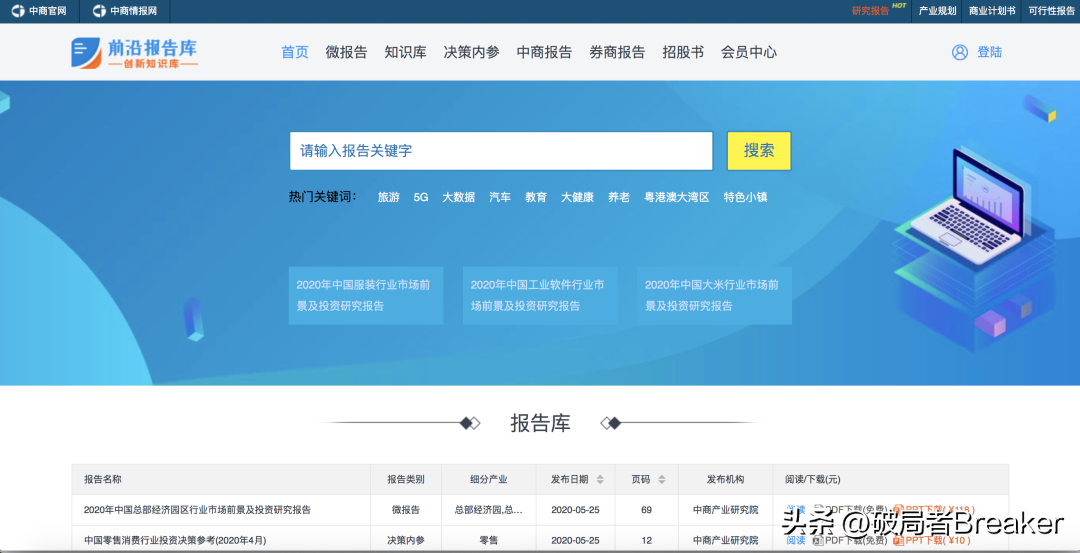Open 2020年中国服装行业市场前景 report card
Viewport: 1080px width, 553px height.
click(366, 295)
